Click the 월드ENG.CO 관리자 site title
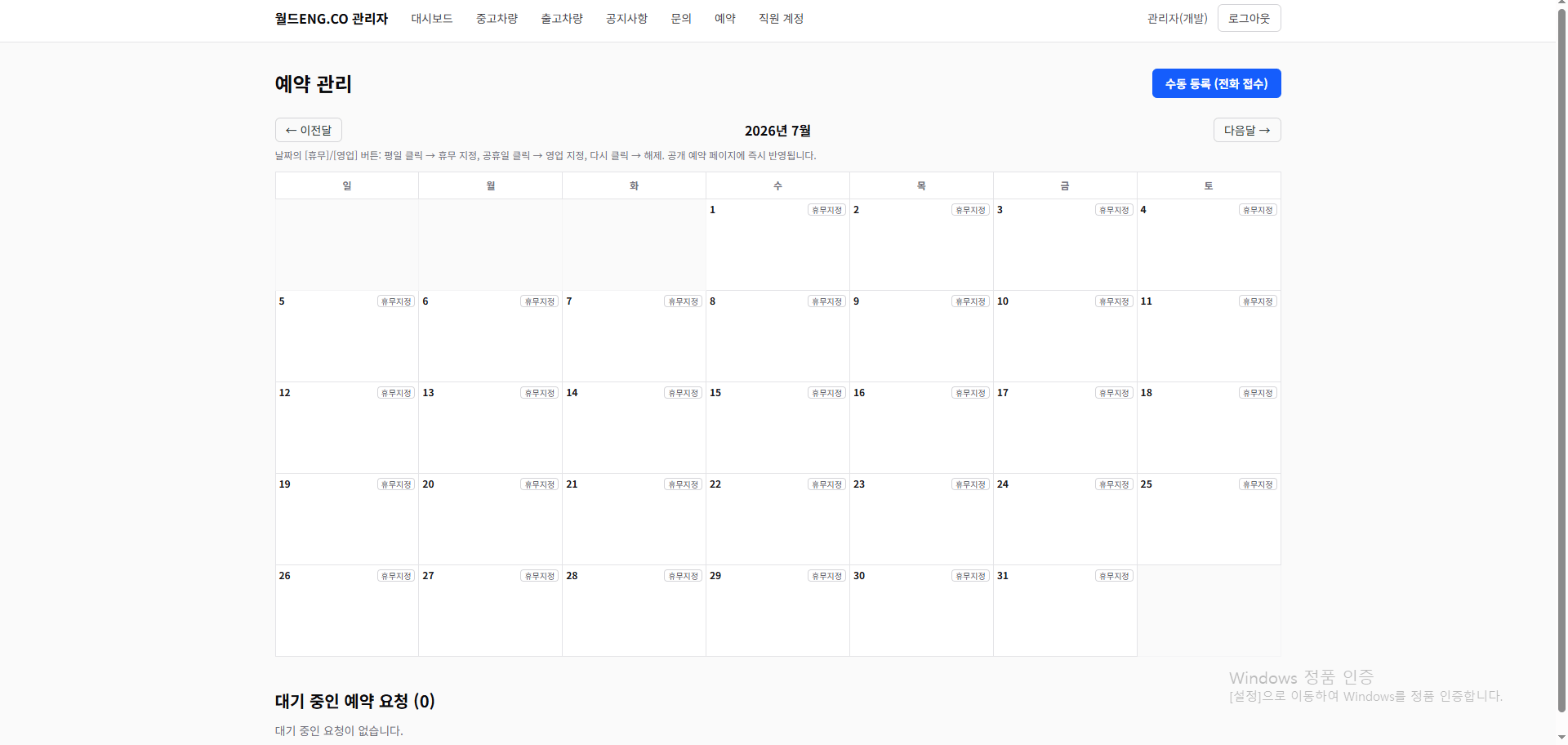This screenshot has width=1568, height=745. click(332, 18)
